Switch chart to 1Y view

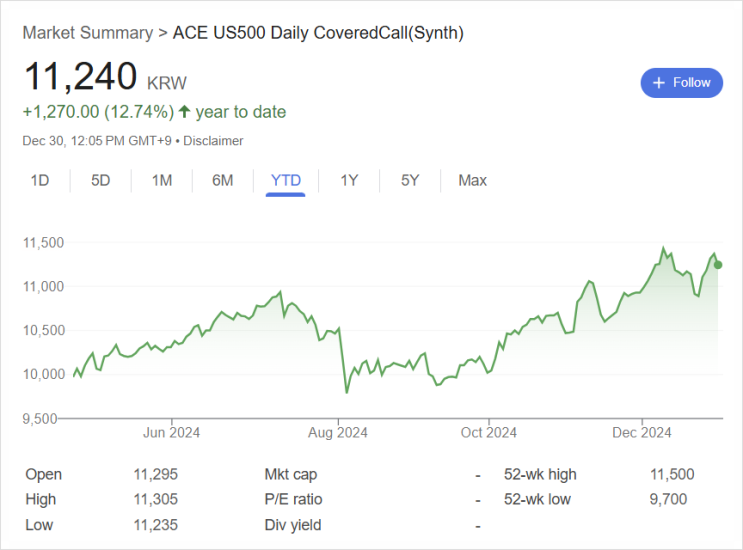(349, 180)
